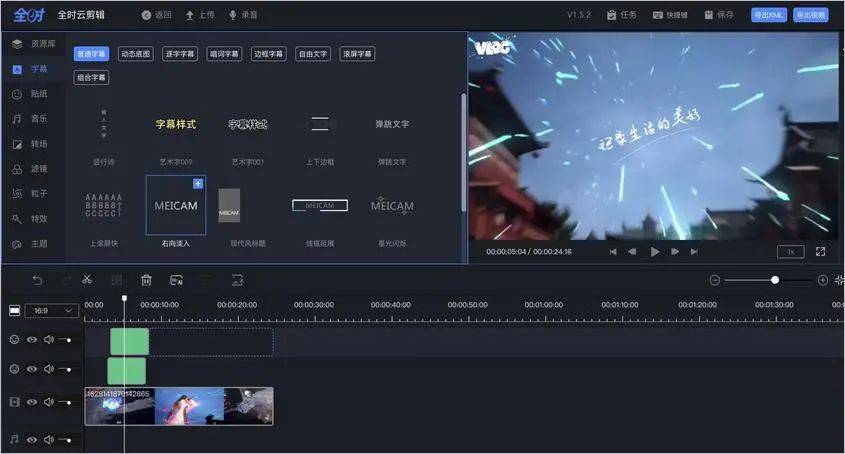Click the 保存 save button
Image resolution: width=845 pixels, height=454 pixels.
pyautogui.click(x=719, y=15)
